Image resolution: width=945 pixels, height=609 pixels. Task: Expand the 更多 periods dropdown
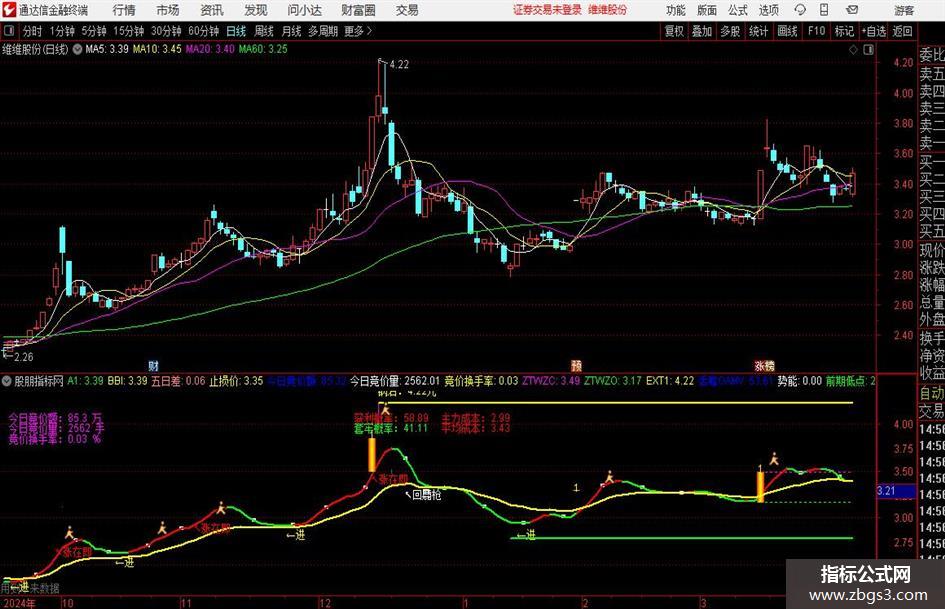[x=358, y=31]
